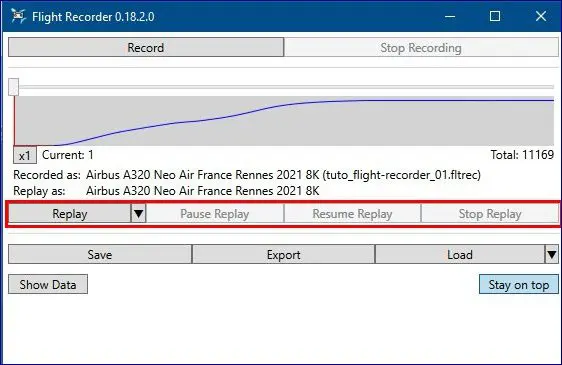Toggle the Stay on top button
This screenshot has width=562, height=365.
[x=519, y=285]
